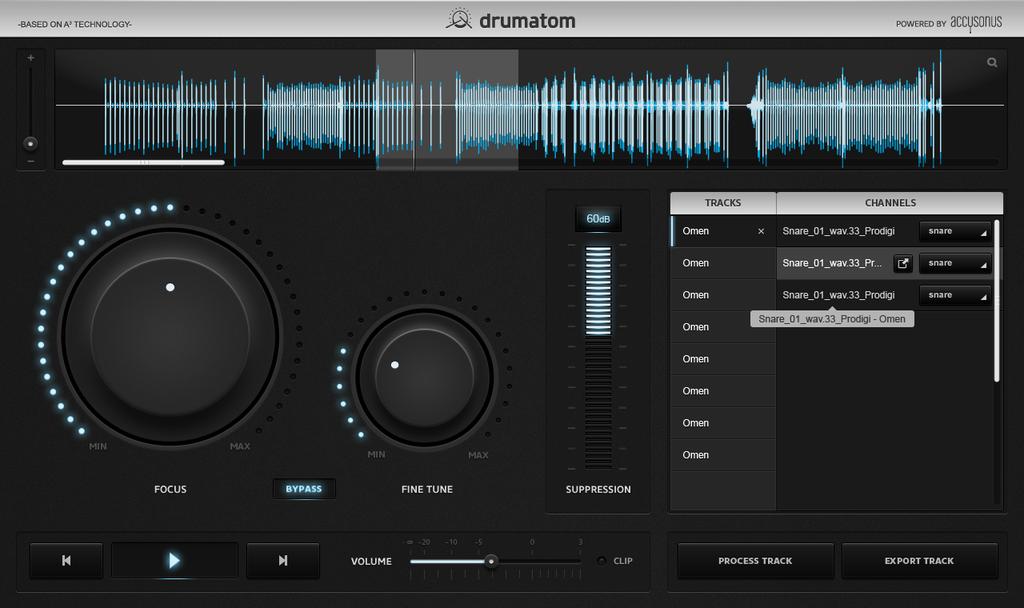This screenshot has width=1024, height=608.
Task: Select the truncated Snare_01_wav.33_Pr... channel
Action: 832,263
